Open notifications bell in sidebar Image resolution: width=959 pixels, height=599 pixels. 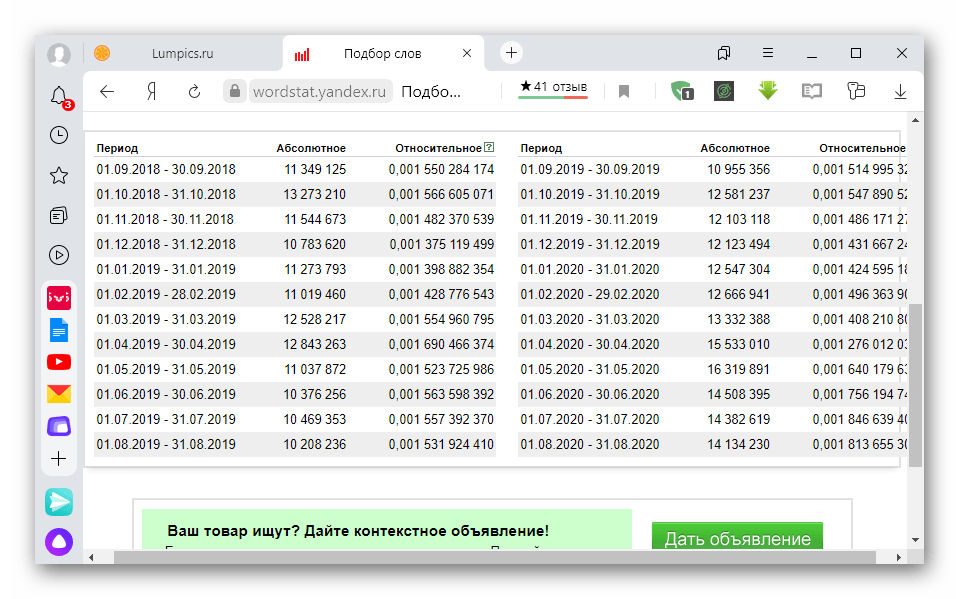59,97
